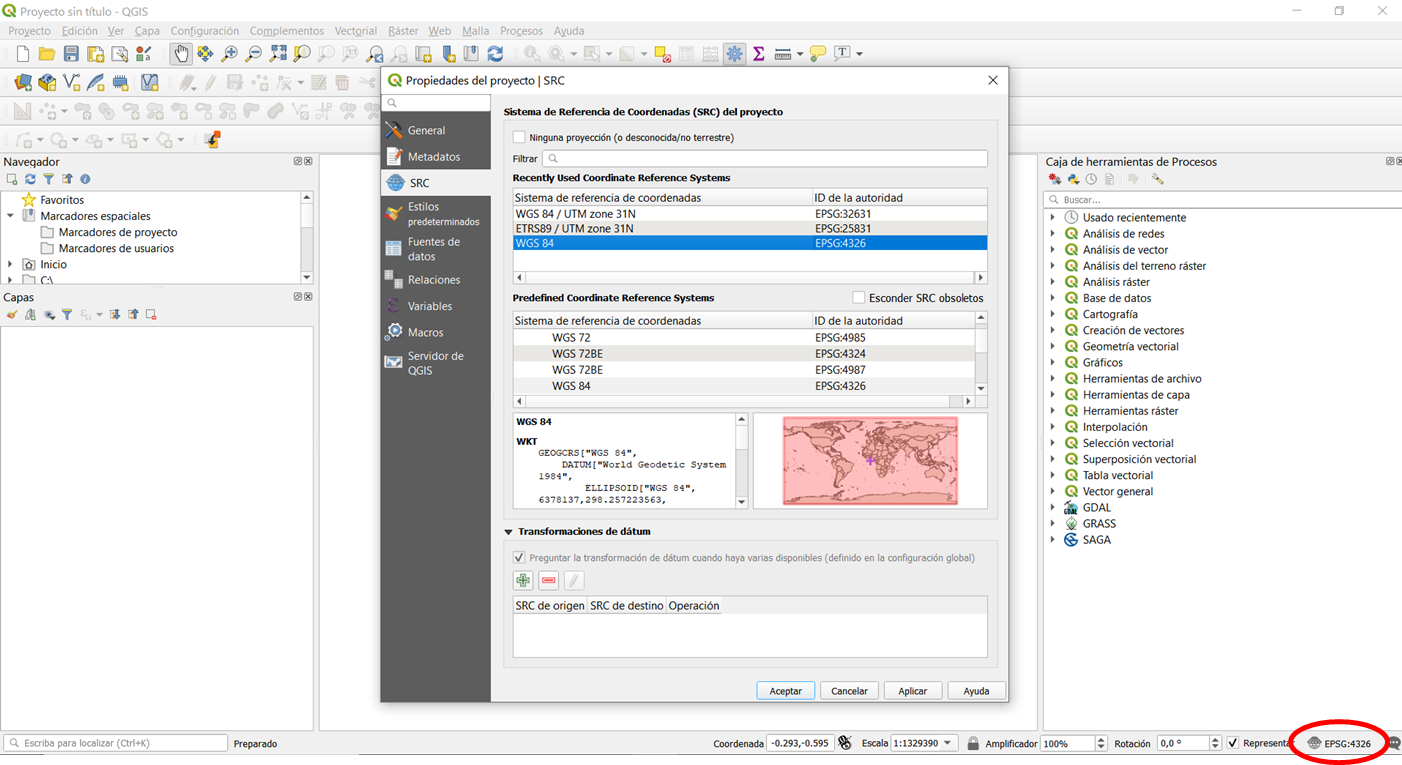Click the Filtrar CRS search field

[x=765, y=159]
